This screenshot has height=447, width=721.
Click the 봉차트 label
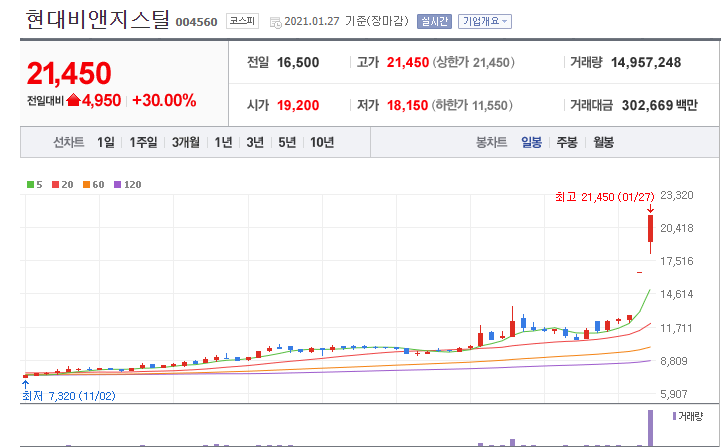tap(492, 142)
